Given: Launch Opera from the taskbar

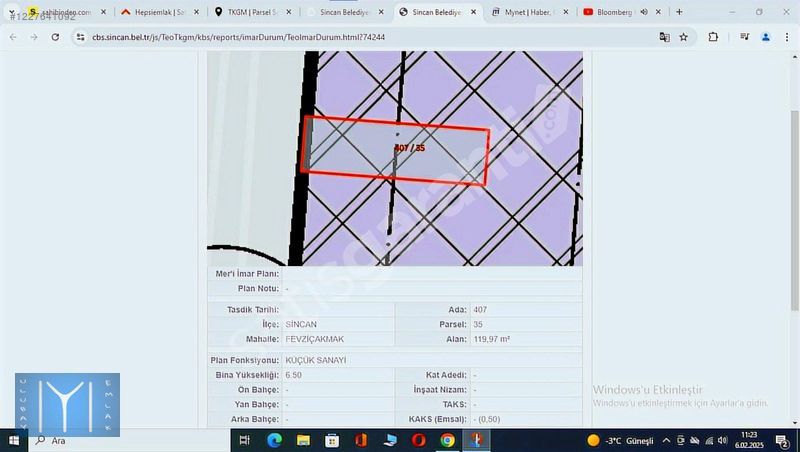Looking at the screenshot, I should point(418,440).
